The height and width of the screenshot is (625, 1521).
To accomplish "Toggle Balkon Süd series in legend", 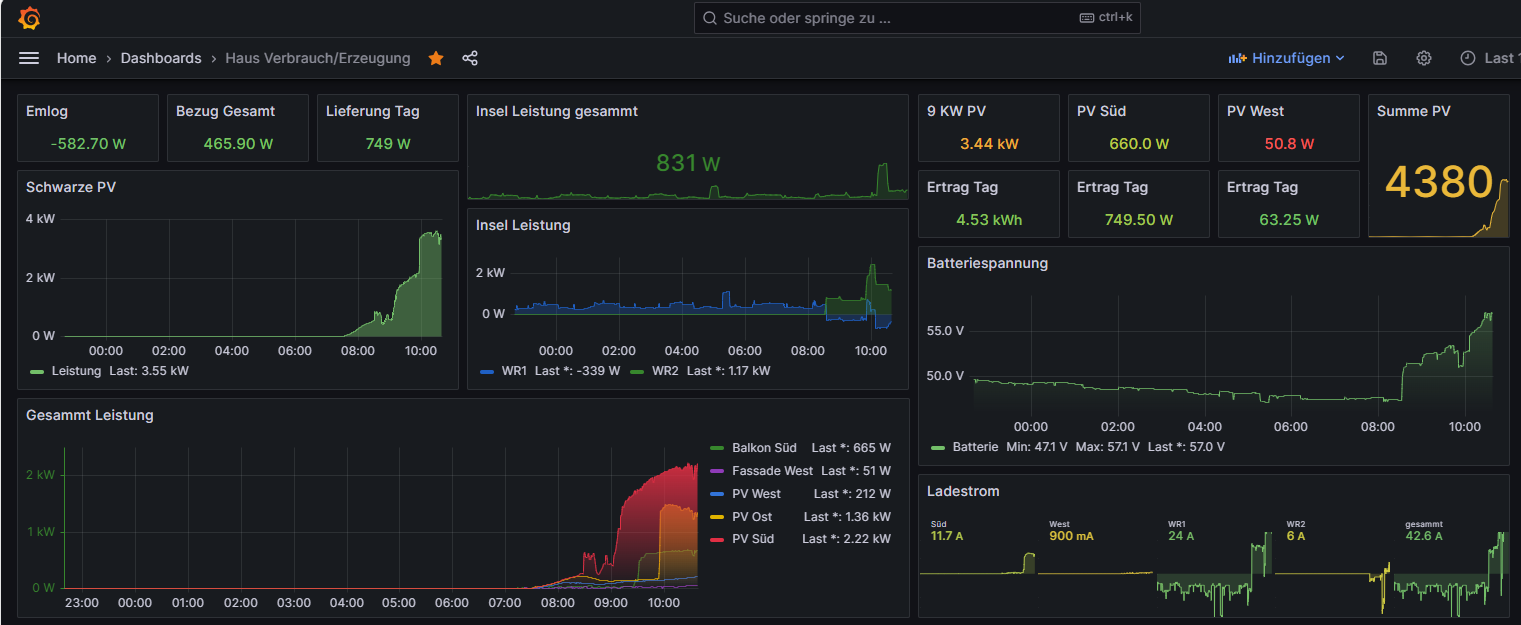I will coord(764,448).
